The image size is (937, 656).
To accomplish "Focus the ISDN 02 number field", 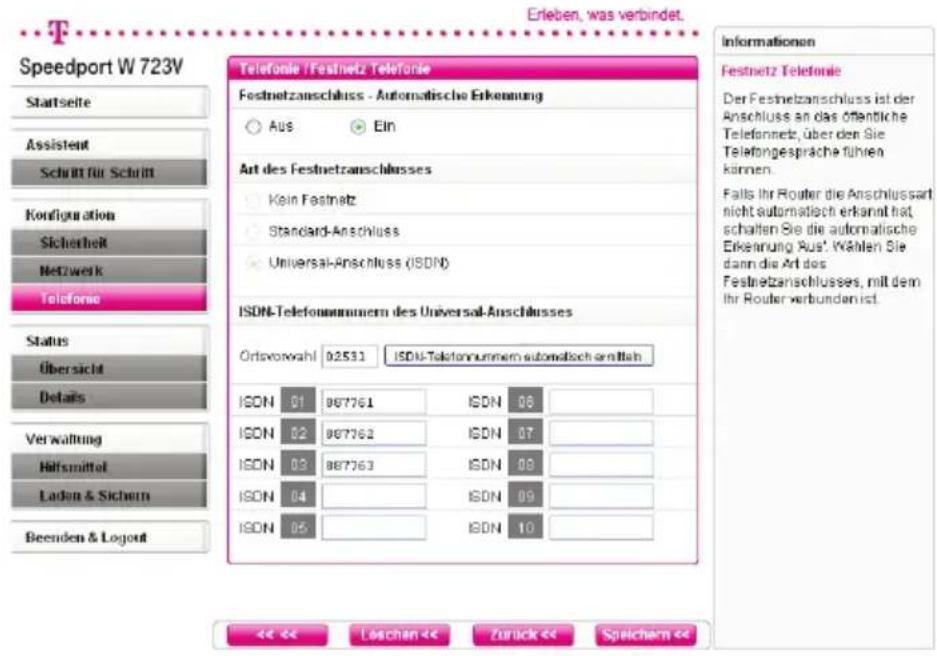I will tap(374, 434).
